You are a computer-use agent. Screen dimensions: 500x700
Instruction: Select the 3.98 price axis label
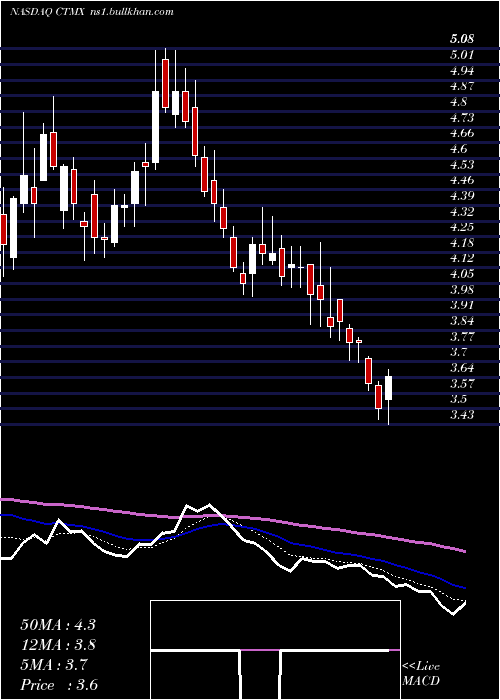tap(462, 290)
